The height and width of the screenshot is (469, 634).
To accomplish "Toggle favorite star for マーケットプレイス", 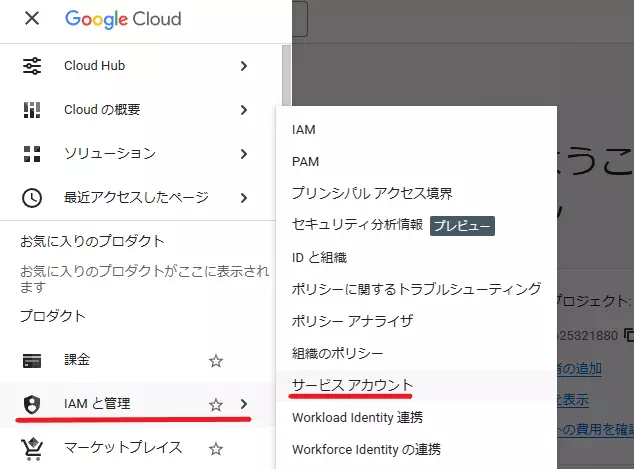I will (216, 449).
